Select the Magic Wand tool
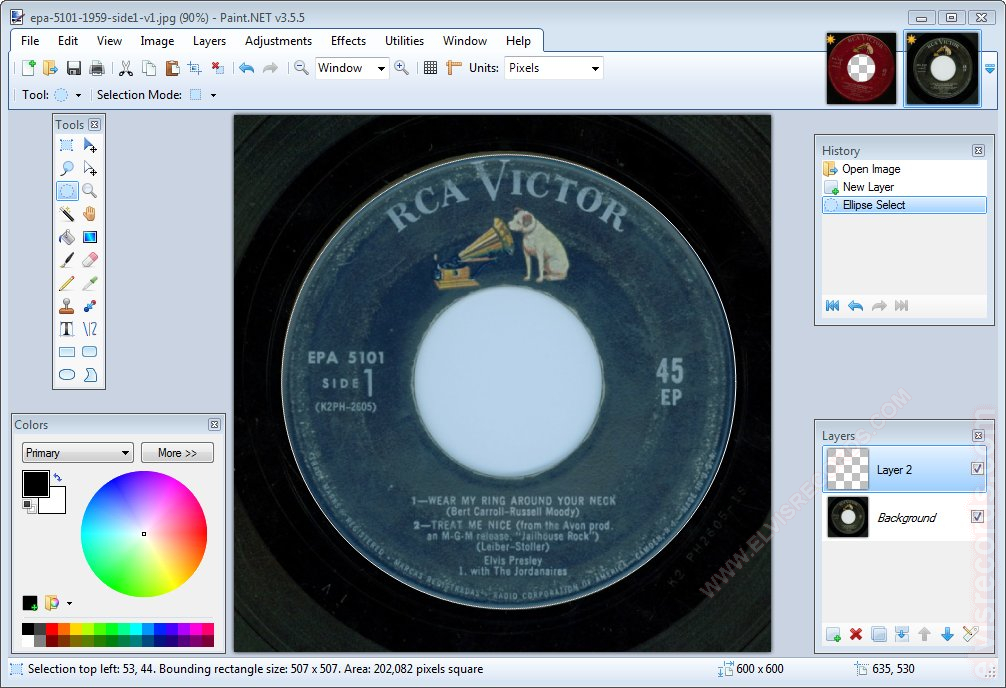Image resolution: width=1006 pixels, height=688 pixels. click(x=66, y=214)
